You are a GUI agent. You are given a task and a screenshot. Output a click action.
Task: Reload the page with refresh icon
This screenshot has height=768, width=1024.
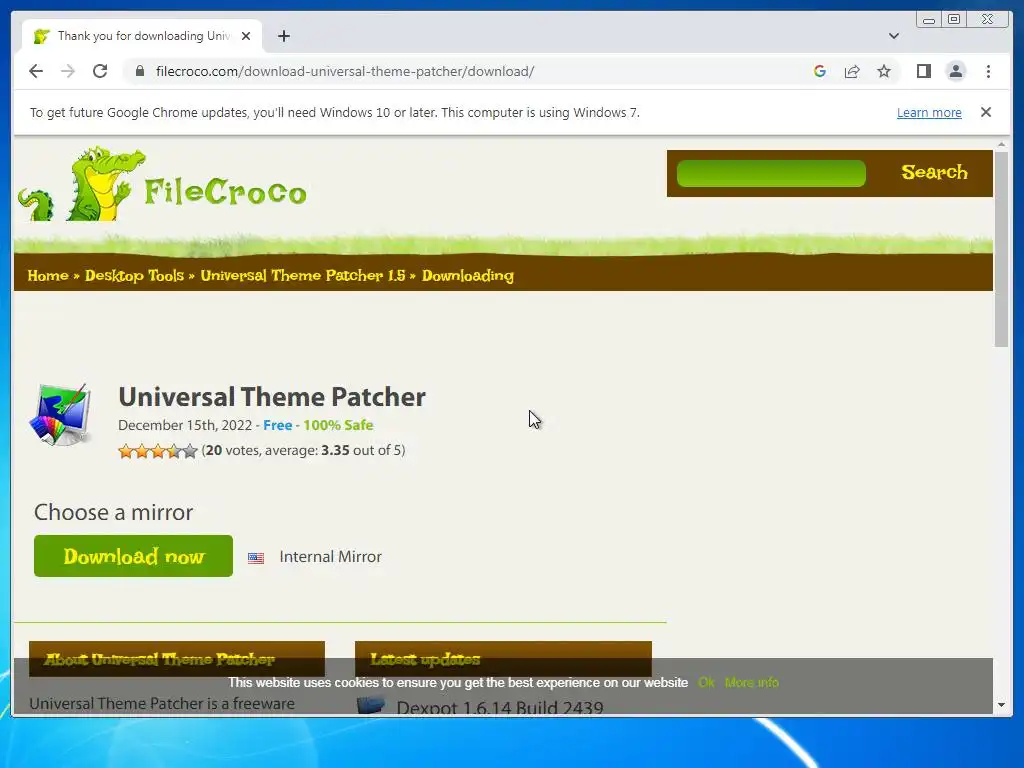[100, 71]
